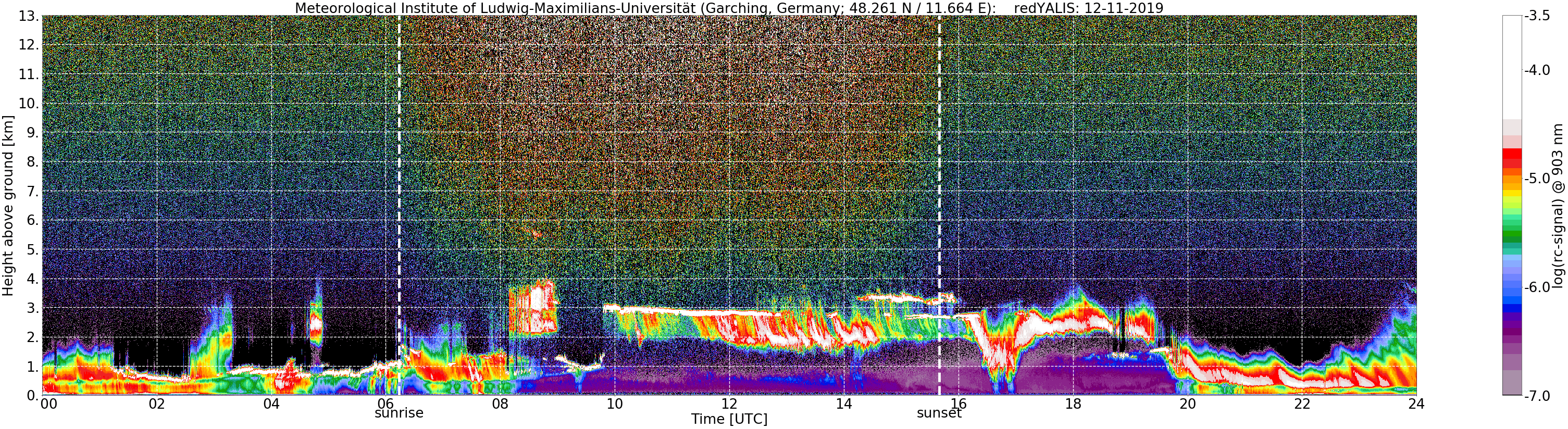
Task: Click the dashed sunset line marker
Action: [939, 206]
